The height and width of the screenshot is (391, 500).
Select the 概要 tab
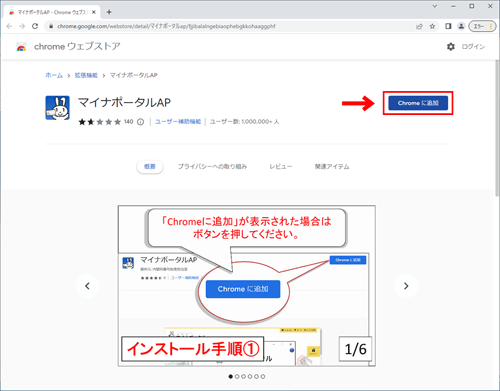click(150, 166)
